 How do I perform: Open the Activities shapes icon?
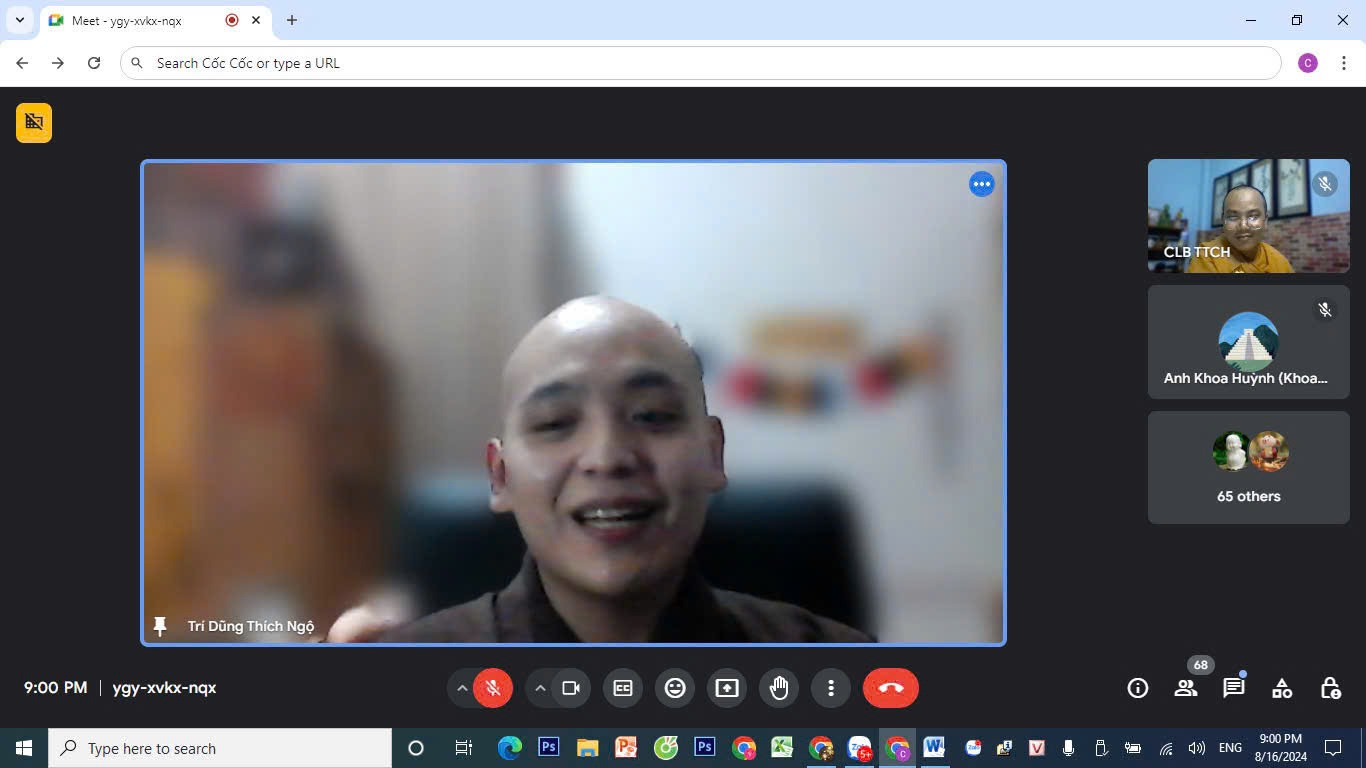coord(1282,688)
